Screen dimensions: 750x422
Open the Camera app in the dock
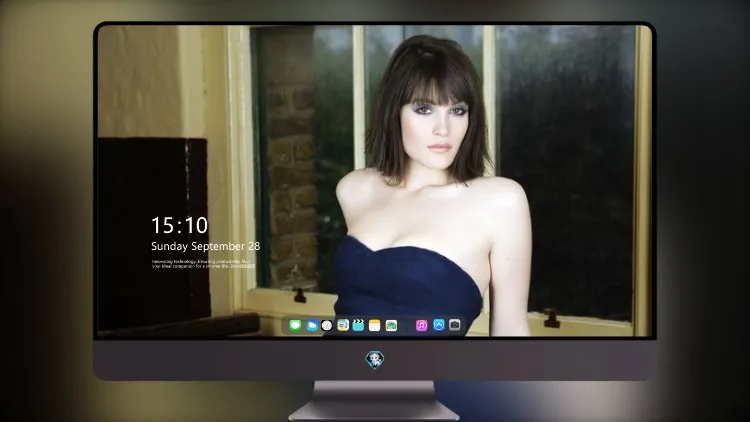[455, 325]
